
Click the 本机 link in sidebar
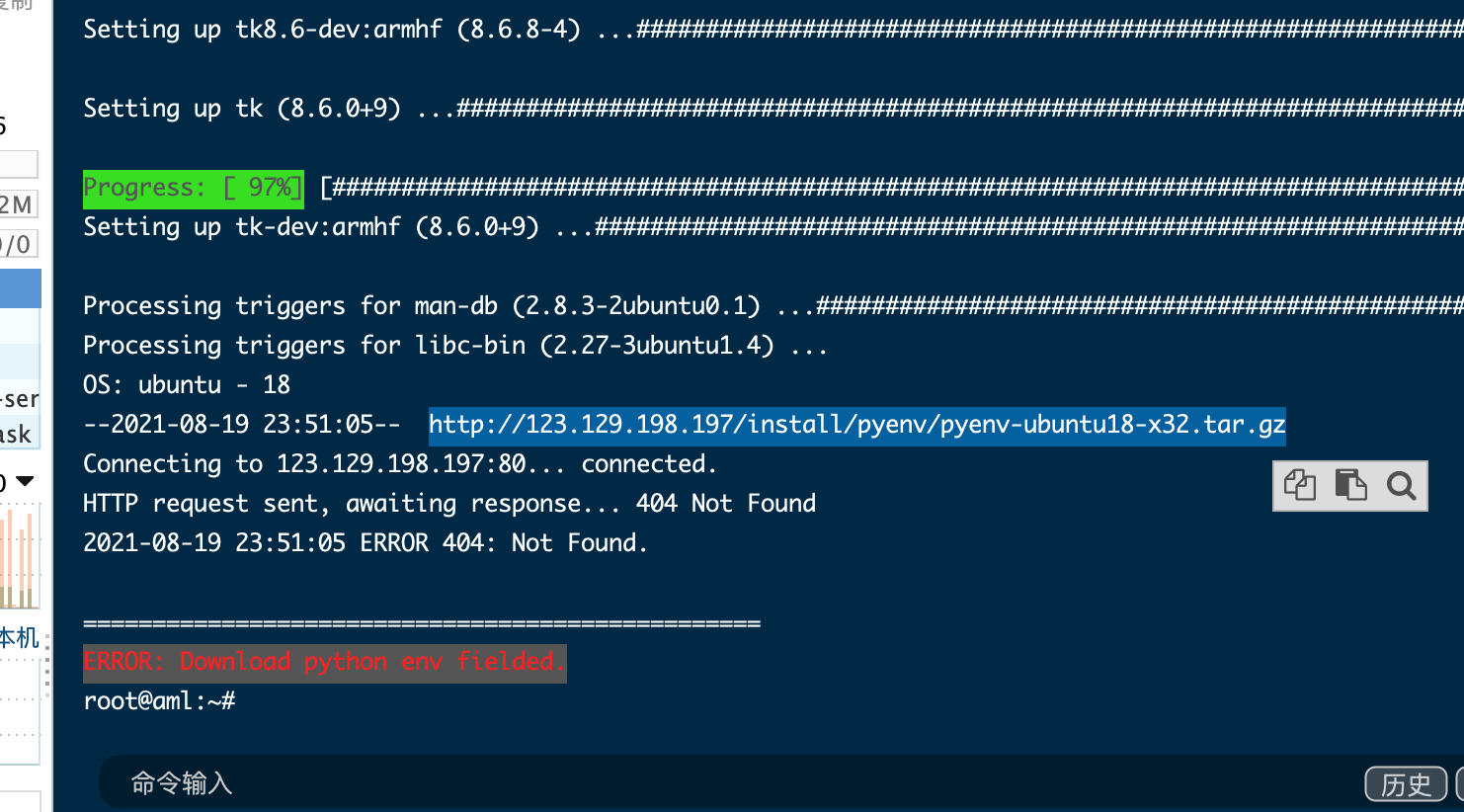(x=20, y=638)
